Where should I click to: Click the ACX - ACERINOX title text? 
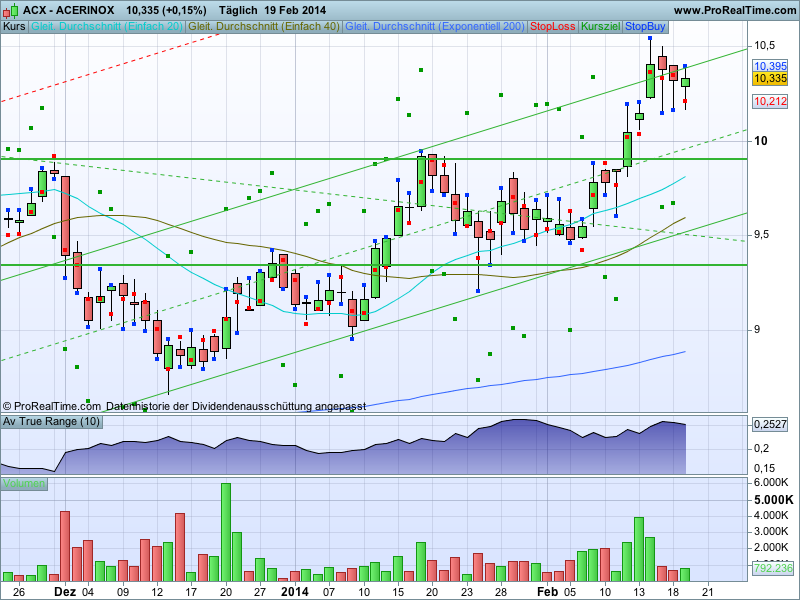point(68,10)
